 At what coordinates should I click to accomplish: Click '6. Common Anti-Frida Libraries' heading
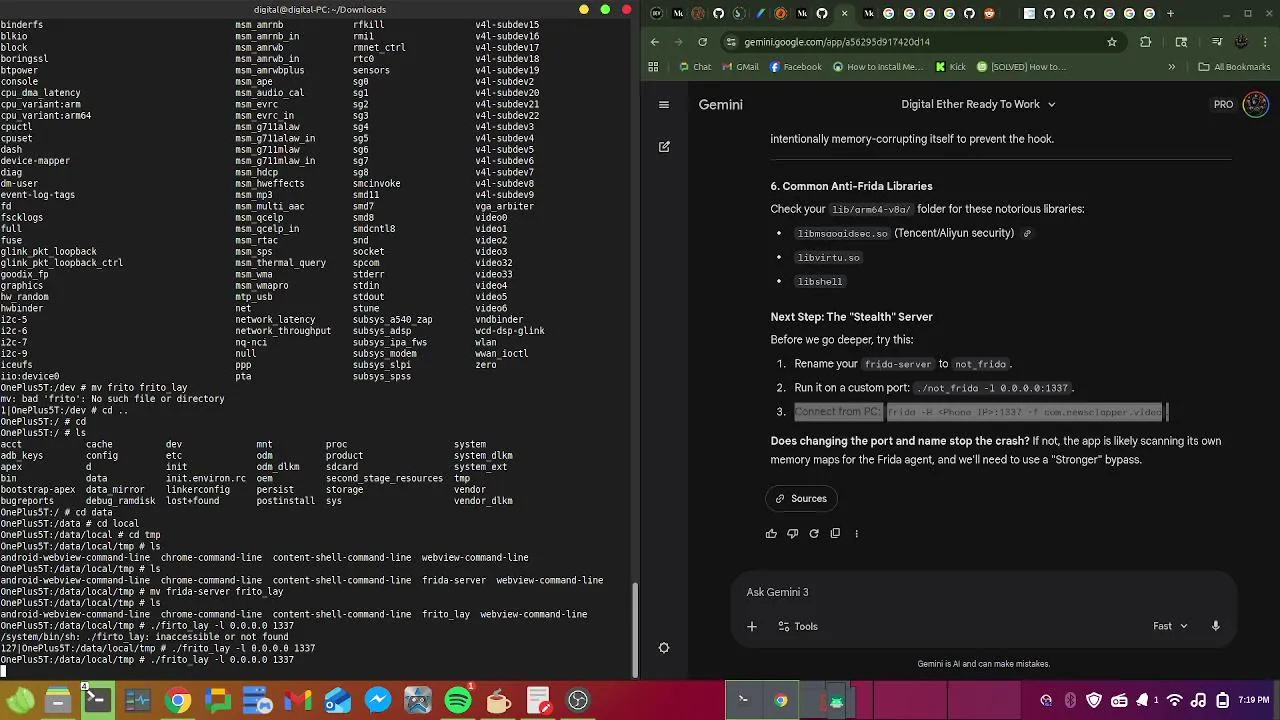coord(851,186)
